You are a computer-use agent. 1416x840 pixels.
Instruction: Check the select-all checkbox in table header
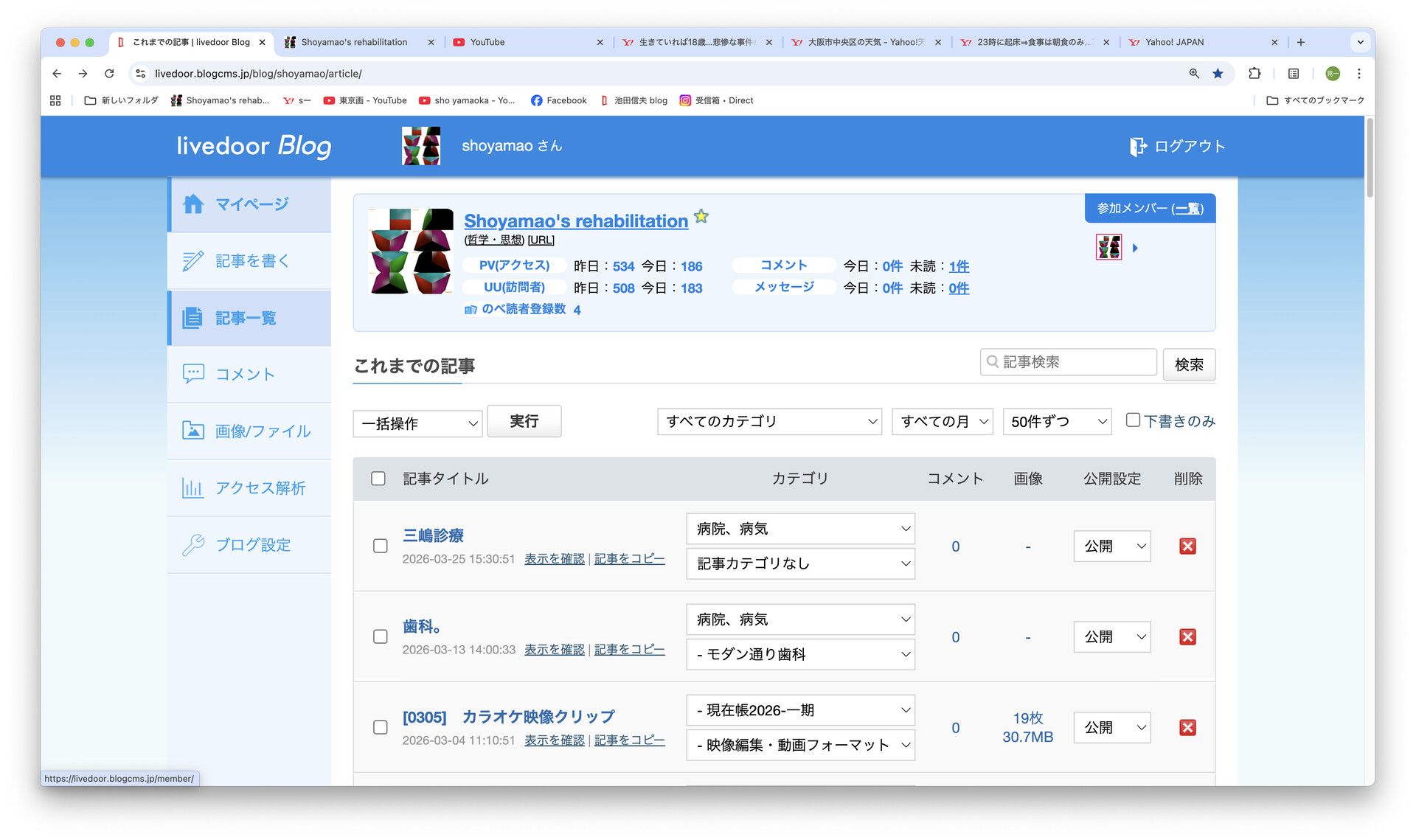[378, 478]
